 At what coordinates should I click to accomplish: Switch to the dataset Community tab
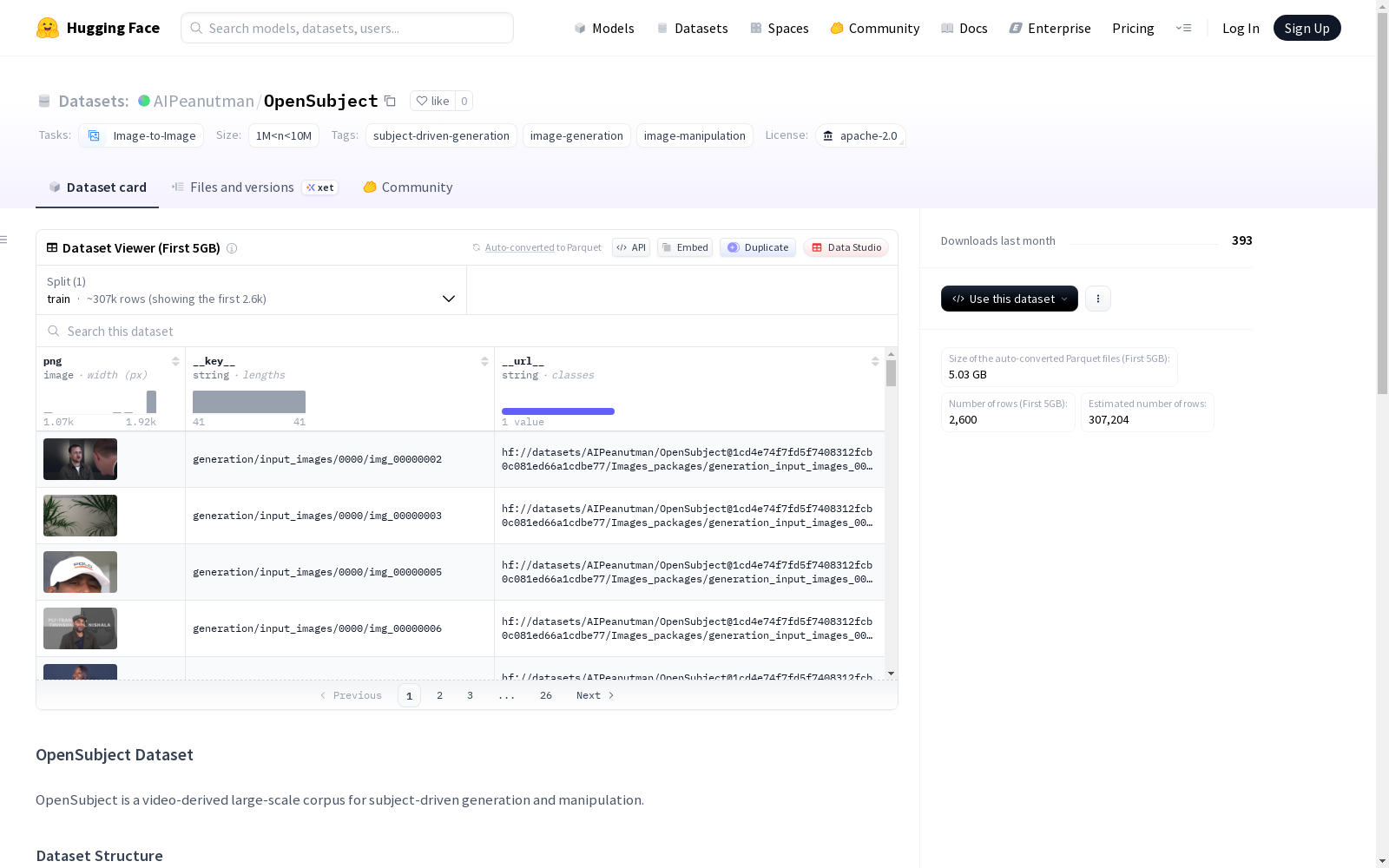tap(408, 187)
